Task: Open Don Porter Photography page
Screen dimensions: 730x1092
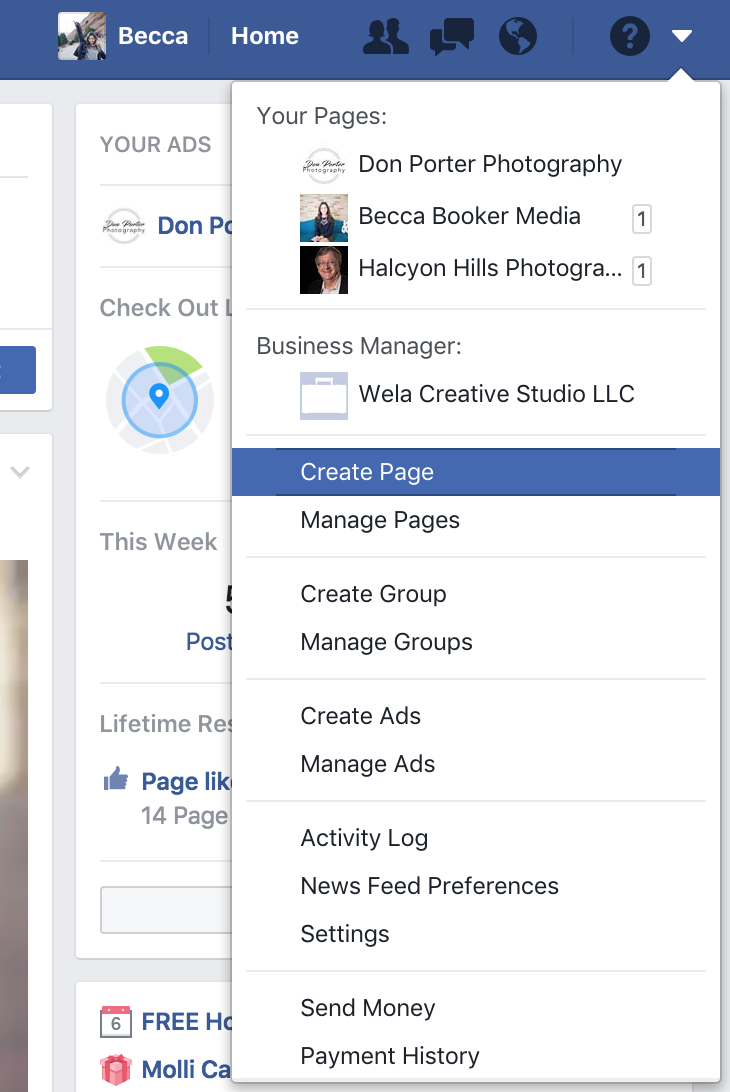Action: pos(490,164)
